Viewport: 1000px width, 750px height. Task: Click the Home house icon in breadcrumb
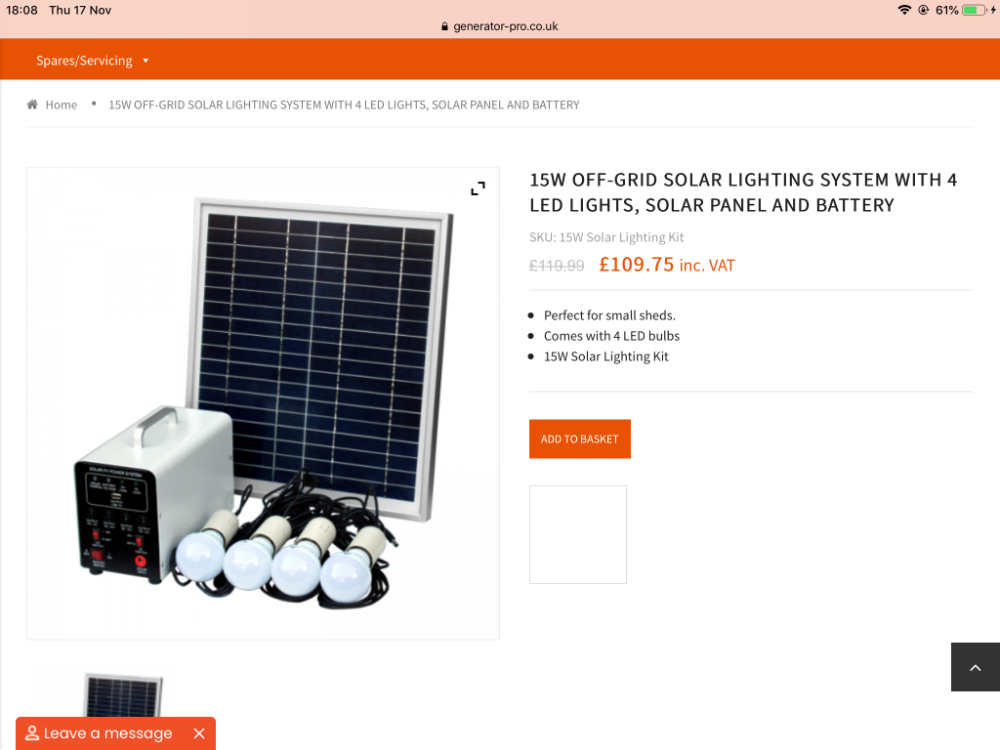(32, 105)
